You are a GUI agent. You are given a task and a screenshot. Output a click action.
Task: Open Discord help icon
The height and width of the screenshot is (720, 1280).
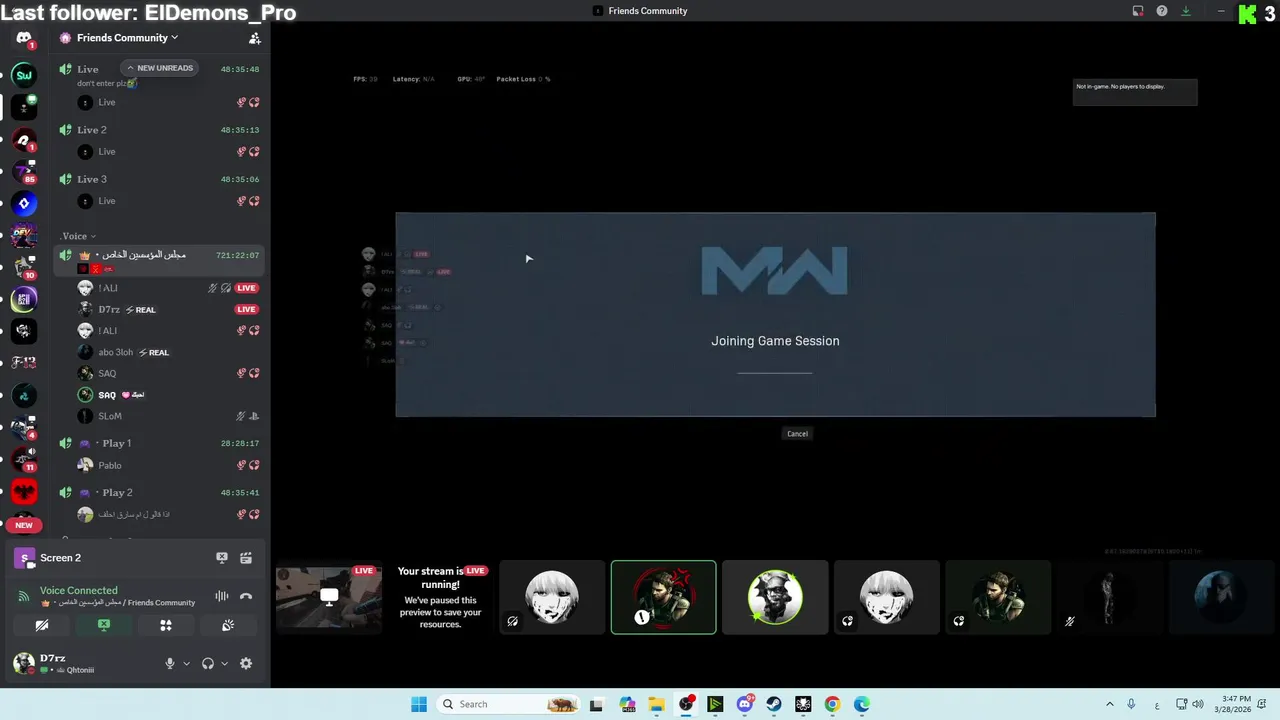click(1162, 11)
